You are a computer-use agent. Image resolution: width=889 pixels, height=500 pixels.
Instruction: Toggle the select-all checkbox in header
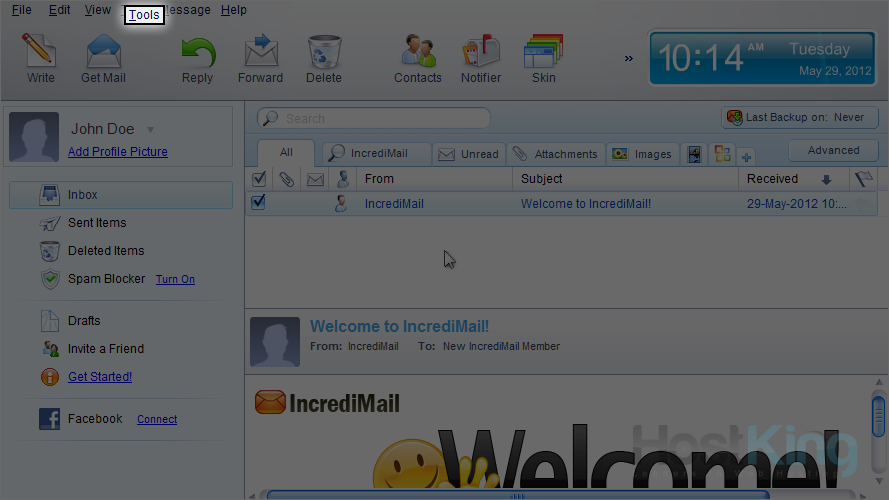pos(259,179)
